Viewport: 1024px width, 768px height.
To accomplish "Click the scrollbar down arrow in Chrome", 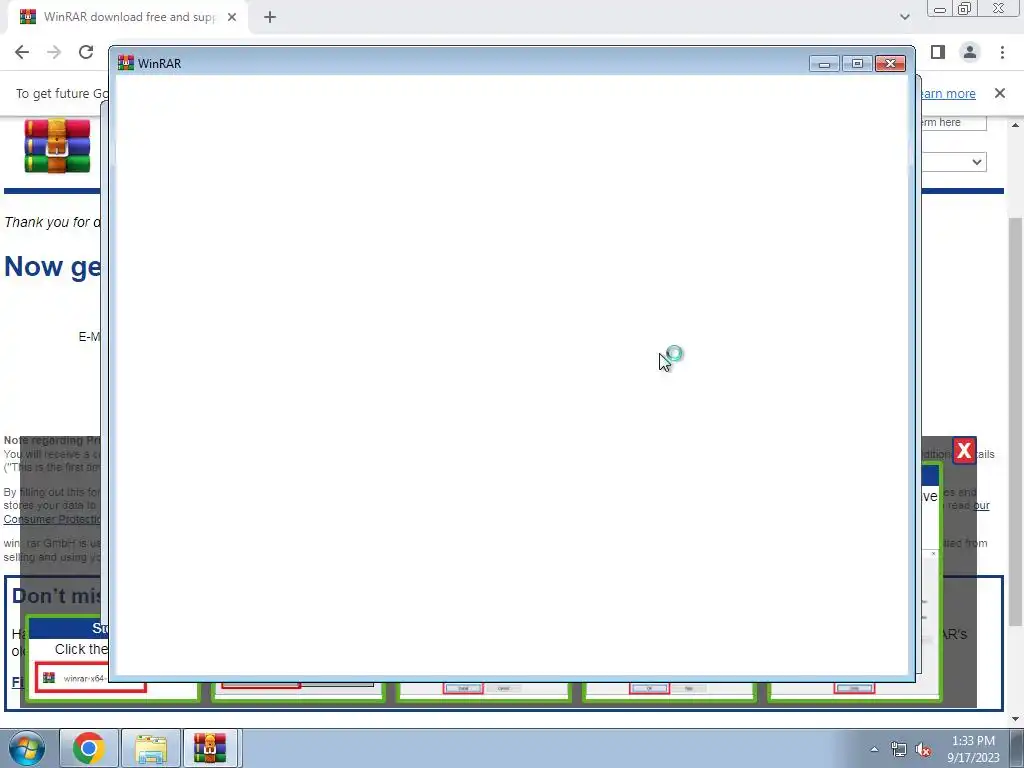I will pyautogui.click(x=1016, y=719).
